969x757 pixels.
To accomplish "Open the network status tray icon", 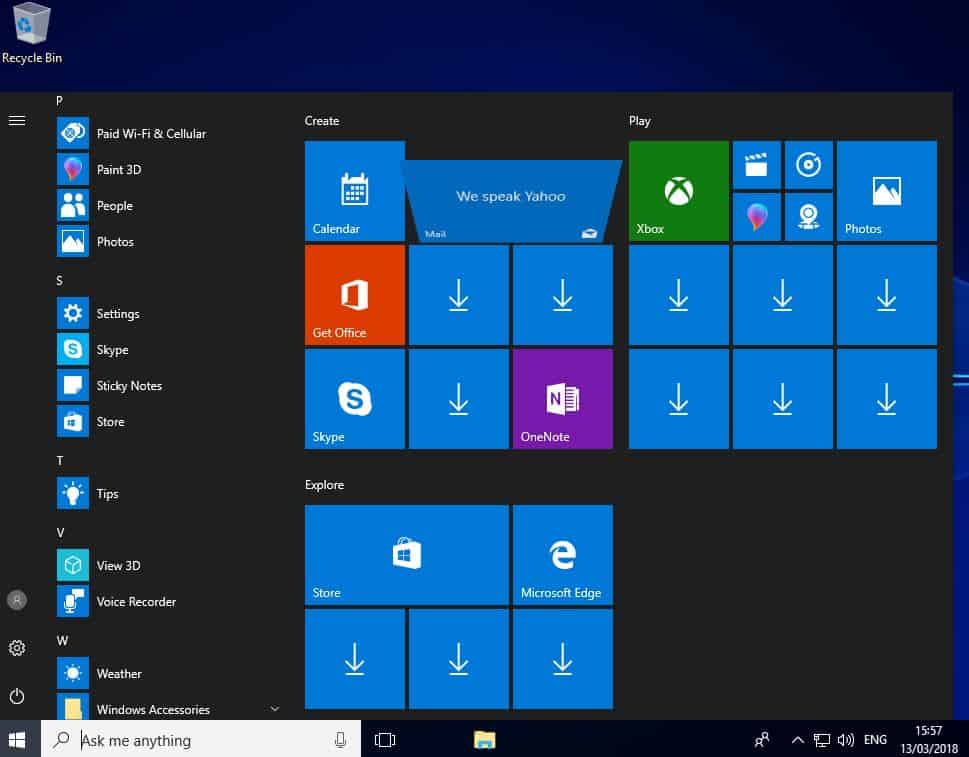I will 822,740.
